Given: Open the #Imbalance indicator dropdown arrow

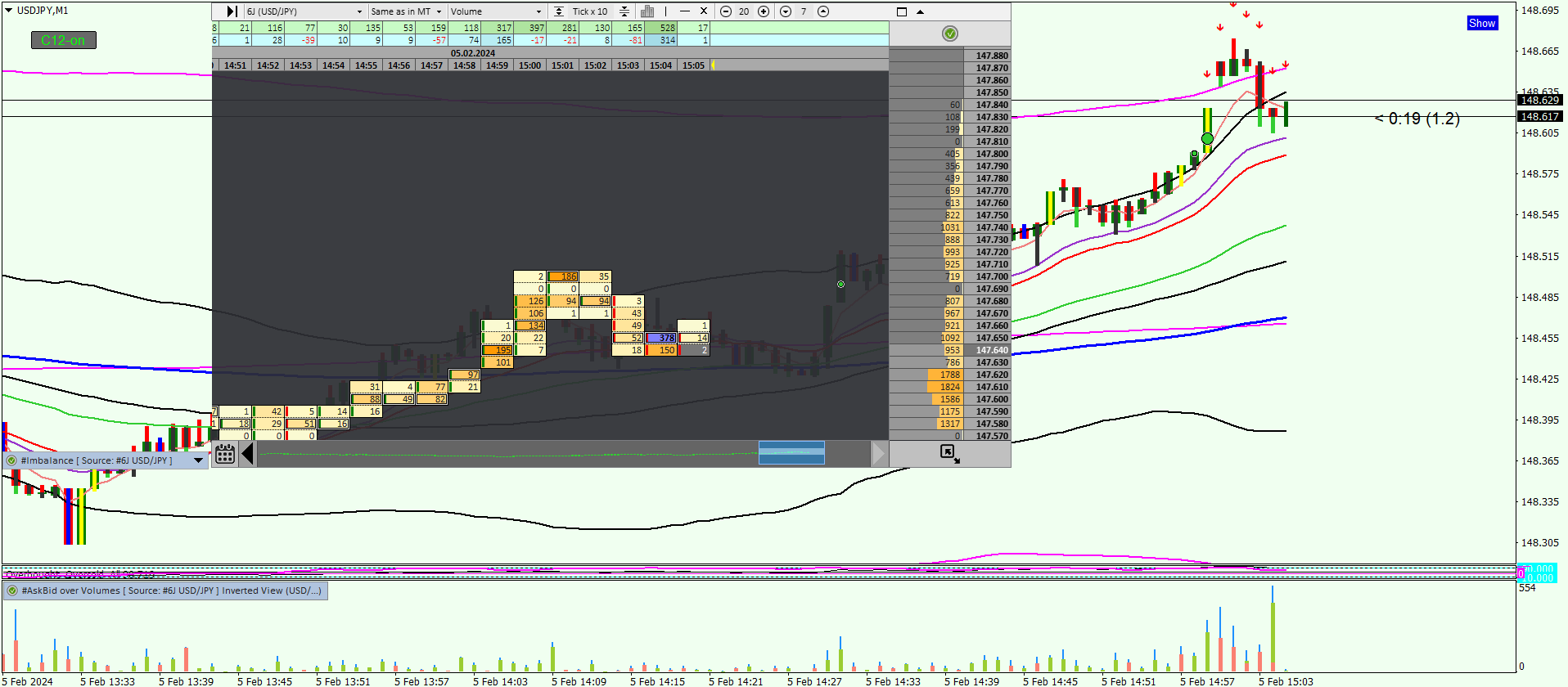Looking at the screenshot, I should pyautogui.click(x=198, y=460).
